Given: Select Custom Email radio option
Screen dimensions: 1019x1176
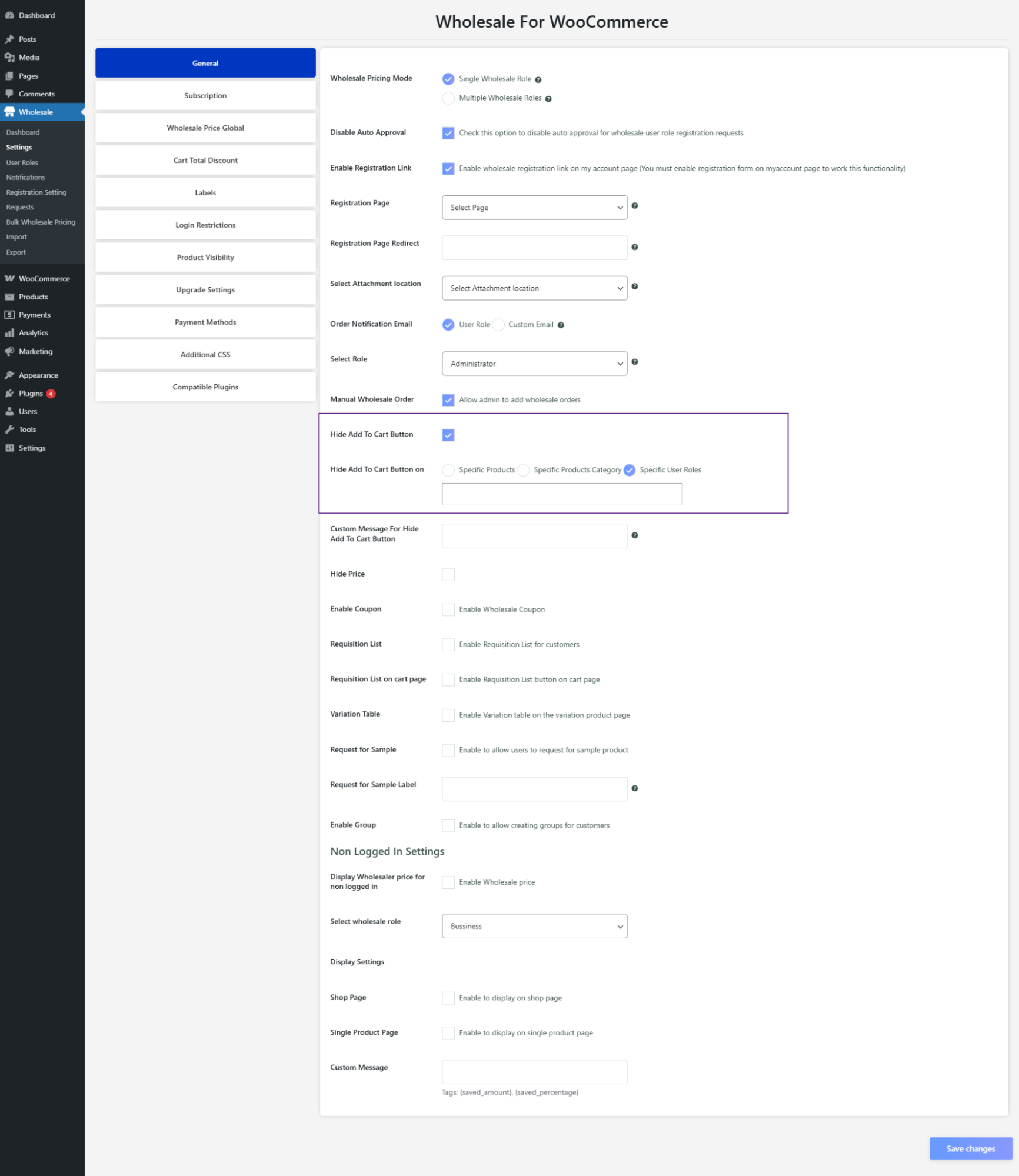Looking at the screenshot, I should pos(499,325).
